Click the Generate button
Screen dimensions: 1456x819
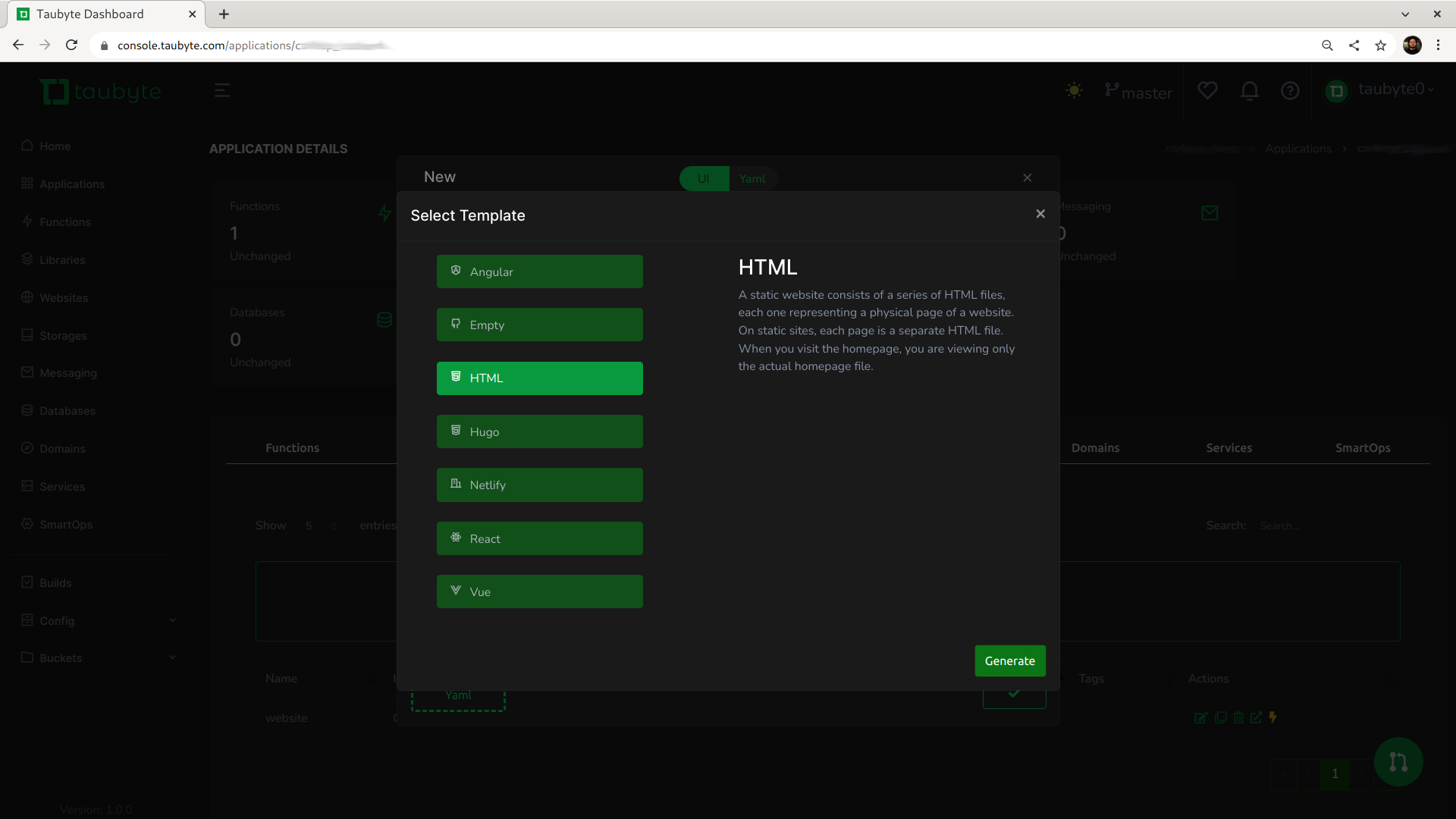click(1010, 661)
